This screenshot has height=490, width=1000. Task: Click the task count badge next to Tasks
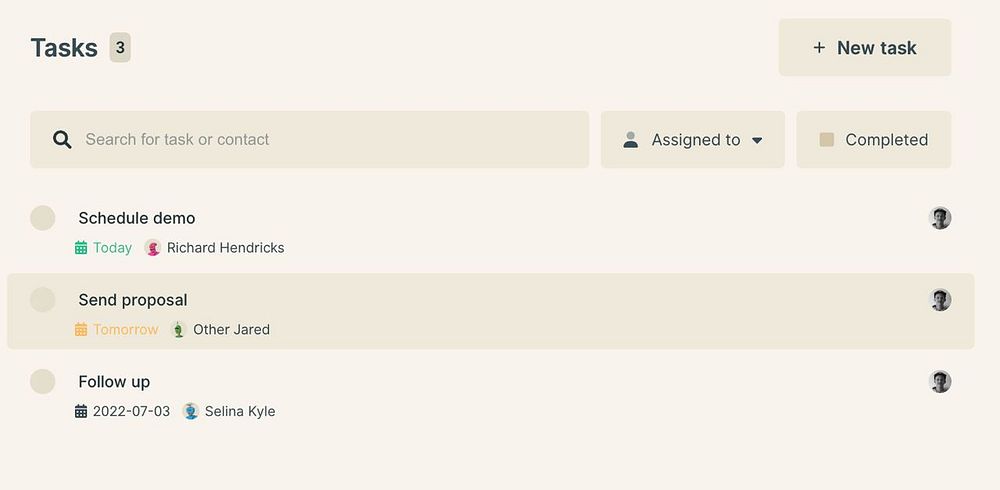click(120, 48)
